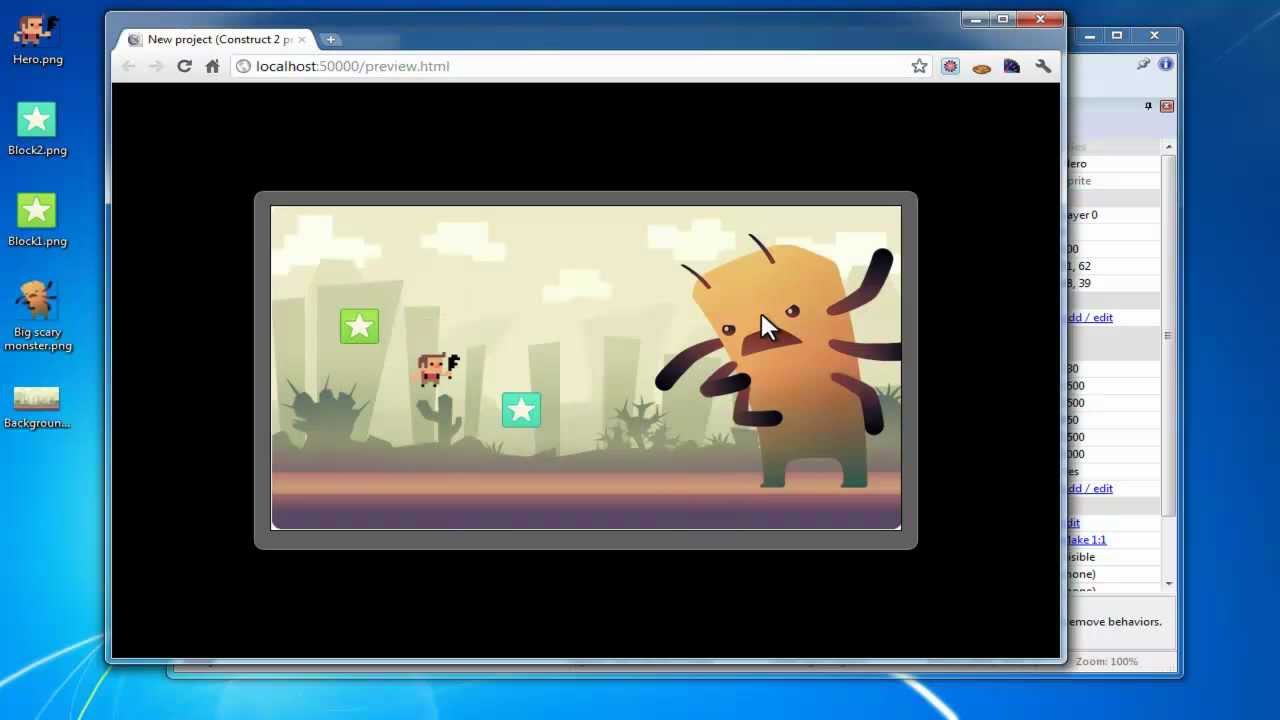Toggle the properties panel pin
The height and width of the screenshot is (720, 1280).
pos(1148,106)
